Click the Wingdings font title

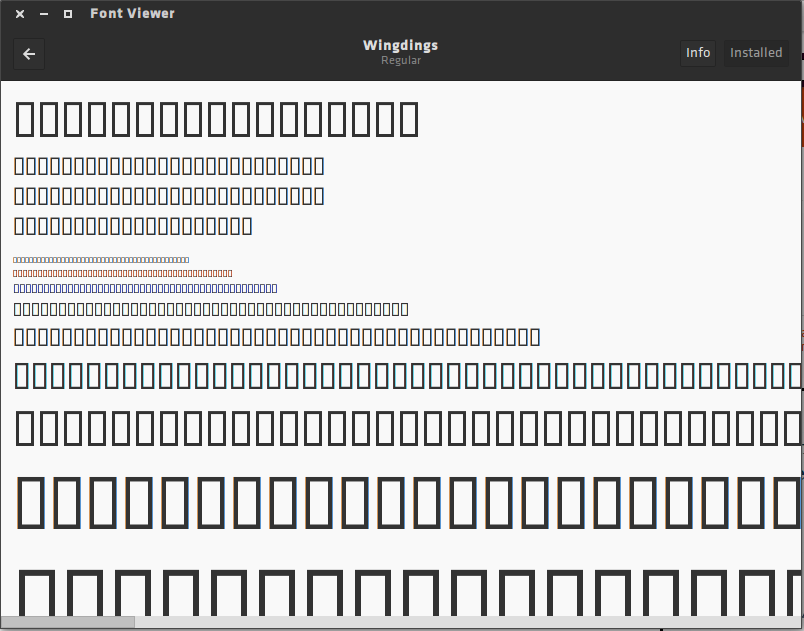point(400,45)
